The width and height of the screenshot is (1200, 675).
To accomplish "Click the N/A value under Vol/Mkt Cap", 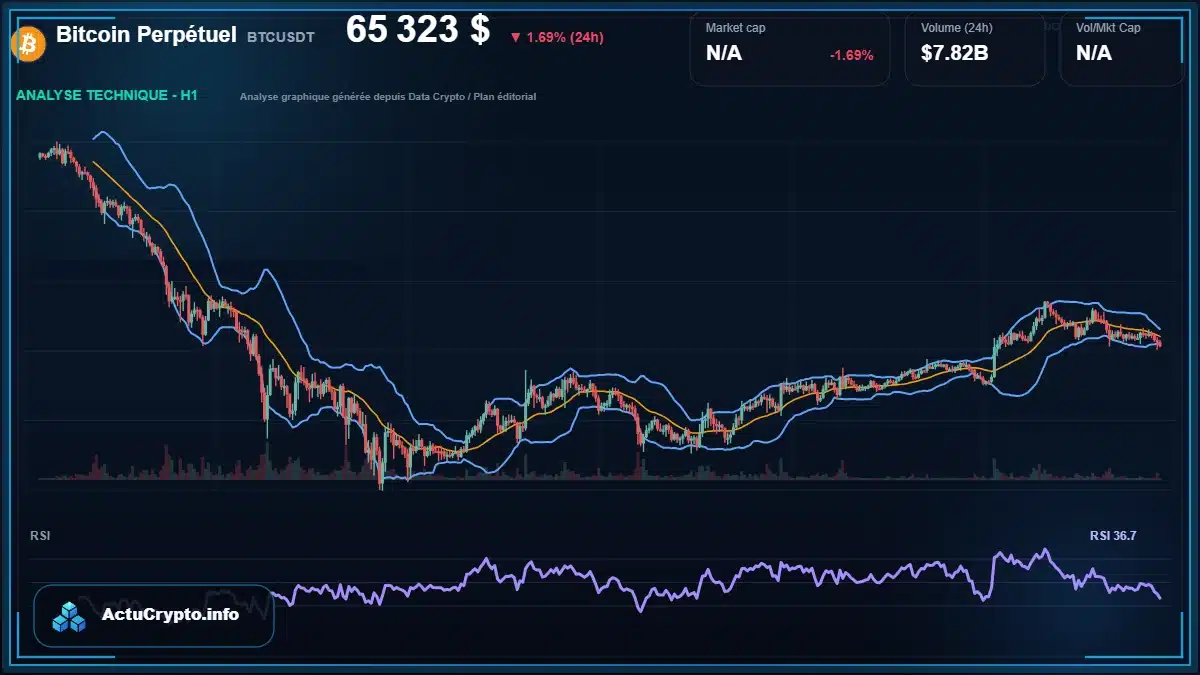I will click(x=1094, y=53).
